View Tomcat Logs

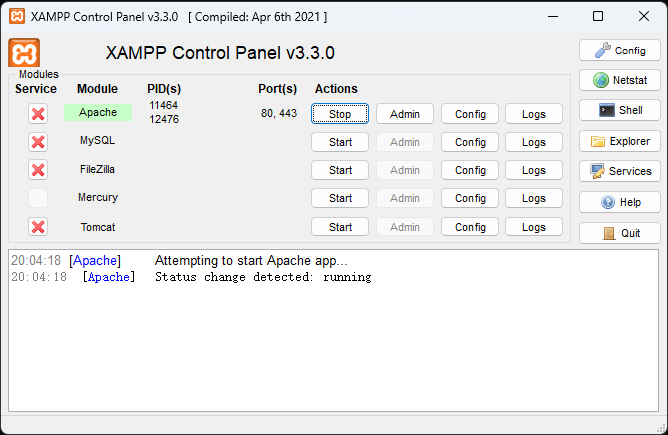tap(534, 227)
